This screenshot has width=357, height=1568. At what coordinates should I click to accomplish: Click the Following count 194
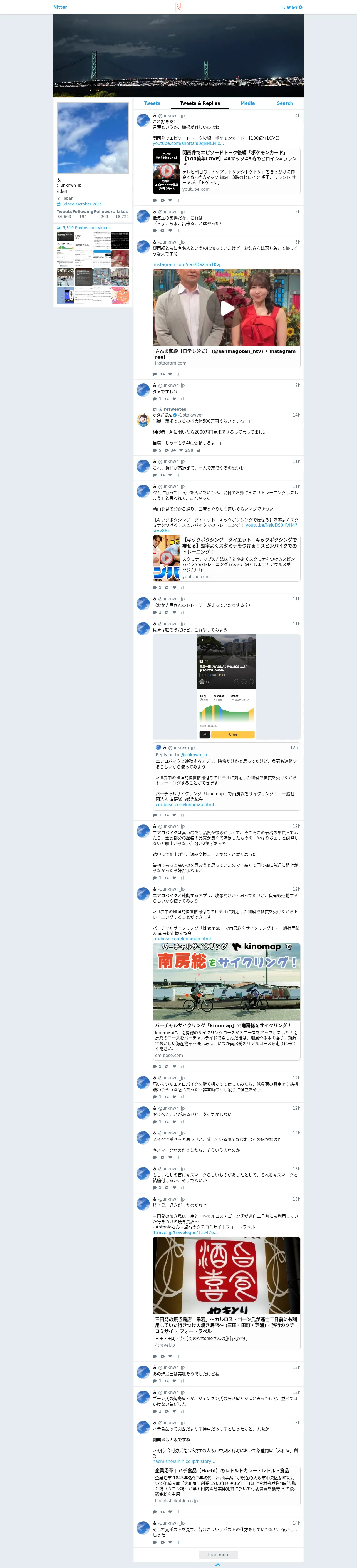tap(83, 217)
